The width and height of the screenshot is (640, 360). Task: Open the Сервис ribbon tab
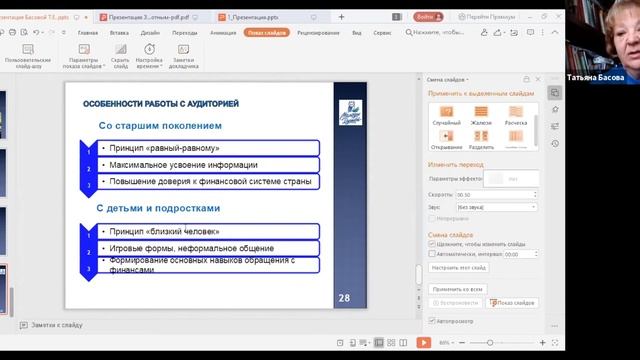(382, 33)
